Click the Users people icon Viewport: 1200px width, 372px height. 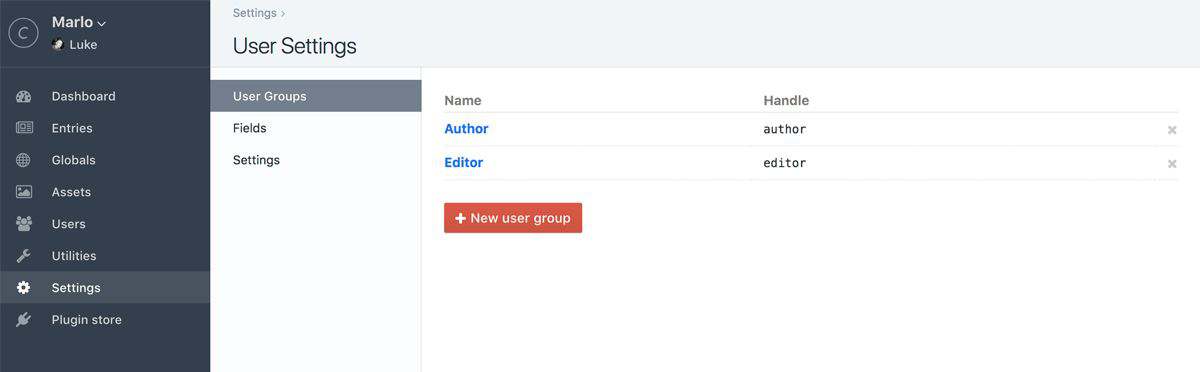click(24, 224)
